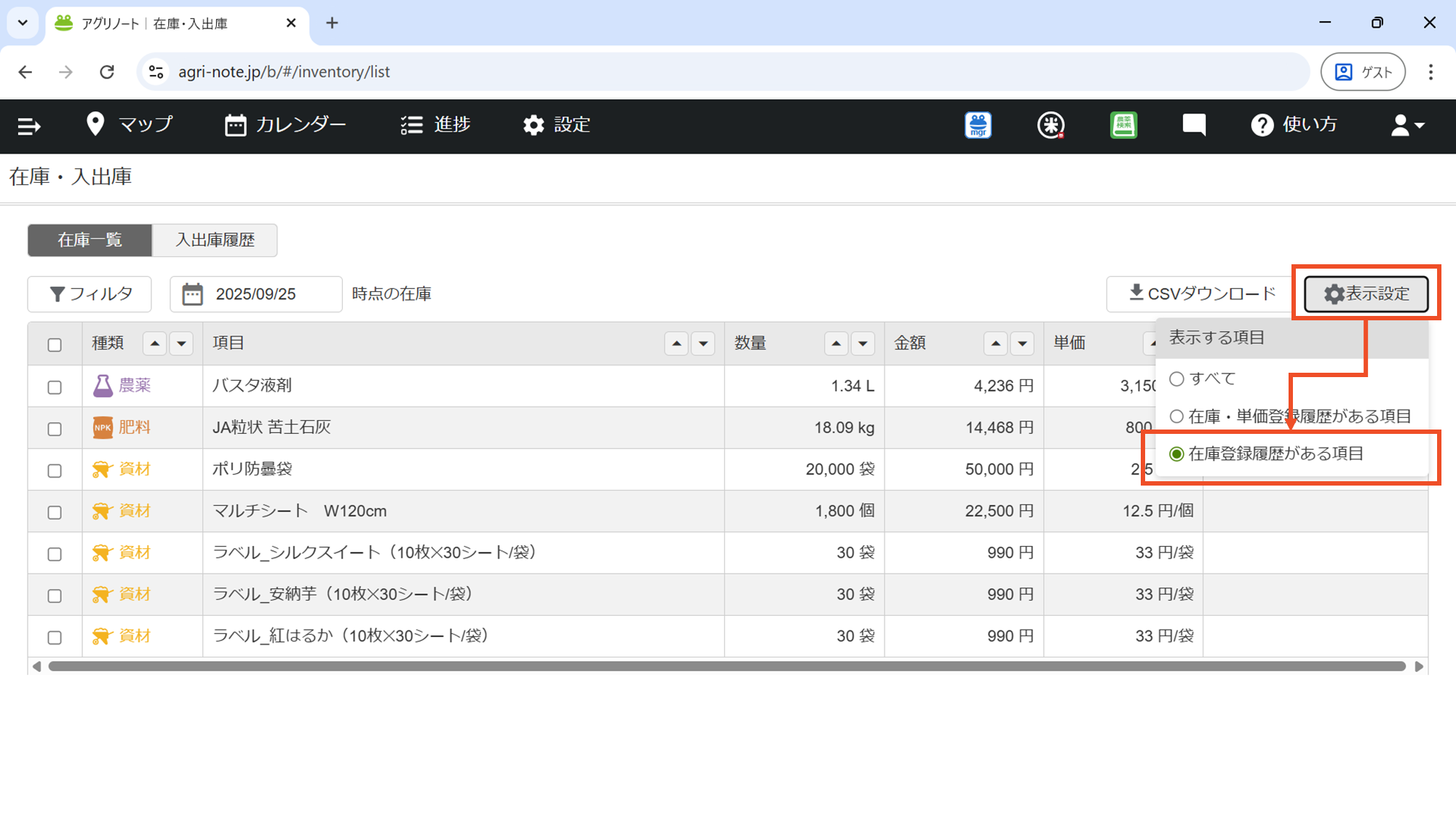Check the ラベル_紅はるか row checkbox
Viewport: 1456px width, 819px height.
click(55, 637)
